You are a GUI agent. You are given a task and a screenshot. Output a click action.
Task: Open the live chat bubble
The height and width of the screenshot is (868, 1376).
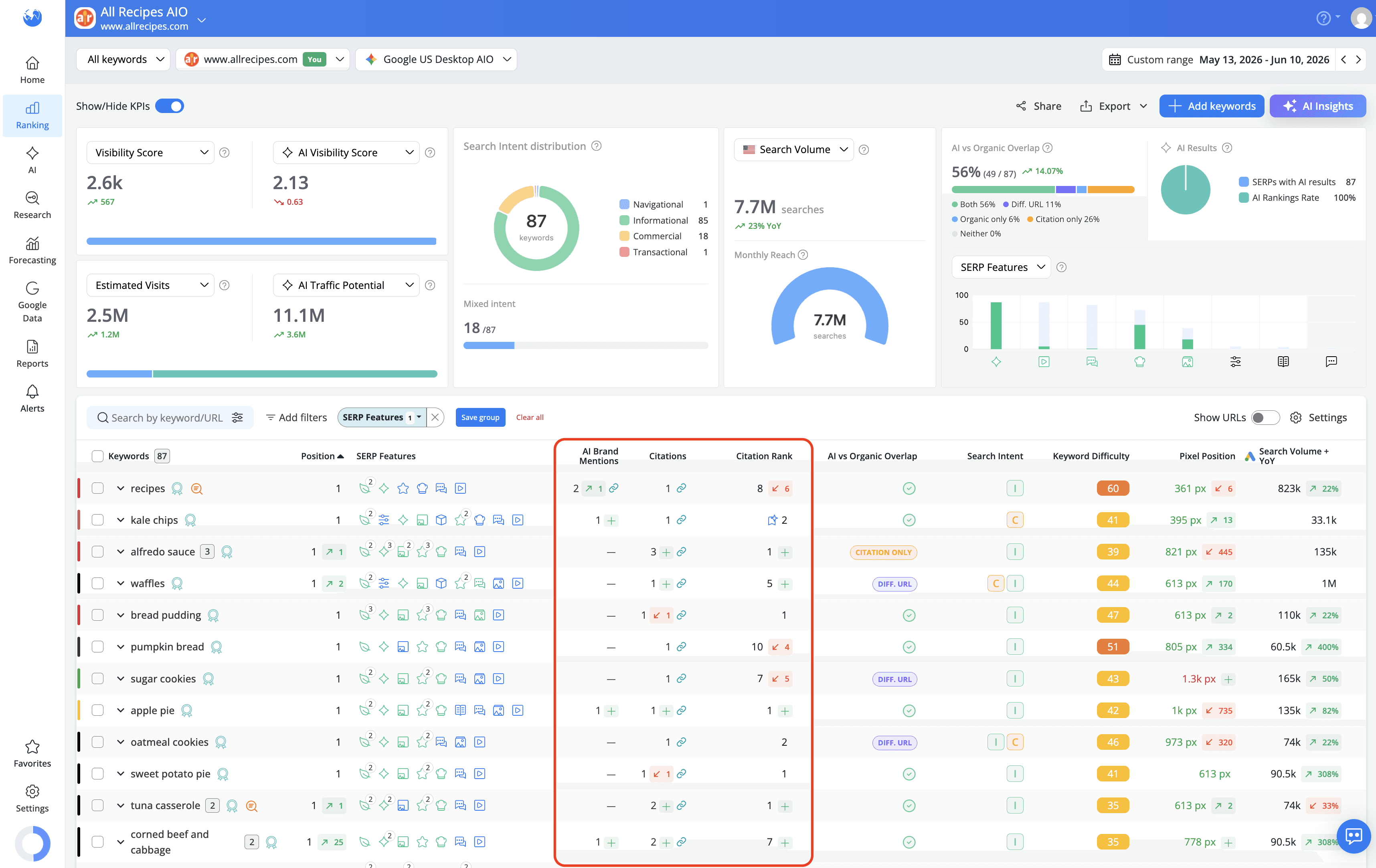click(1353, 836)
